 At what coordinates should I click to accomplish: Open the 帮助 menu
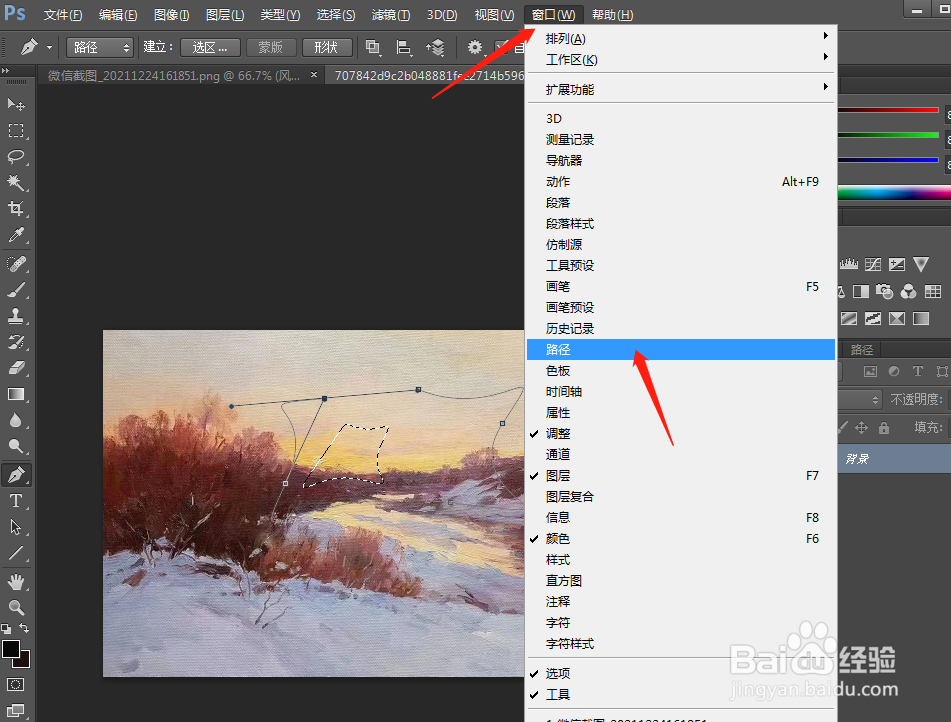pyautogui.click(x=612, y=15)
